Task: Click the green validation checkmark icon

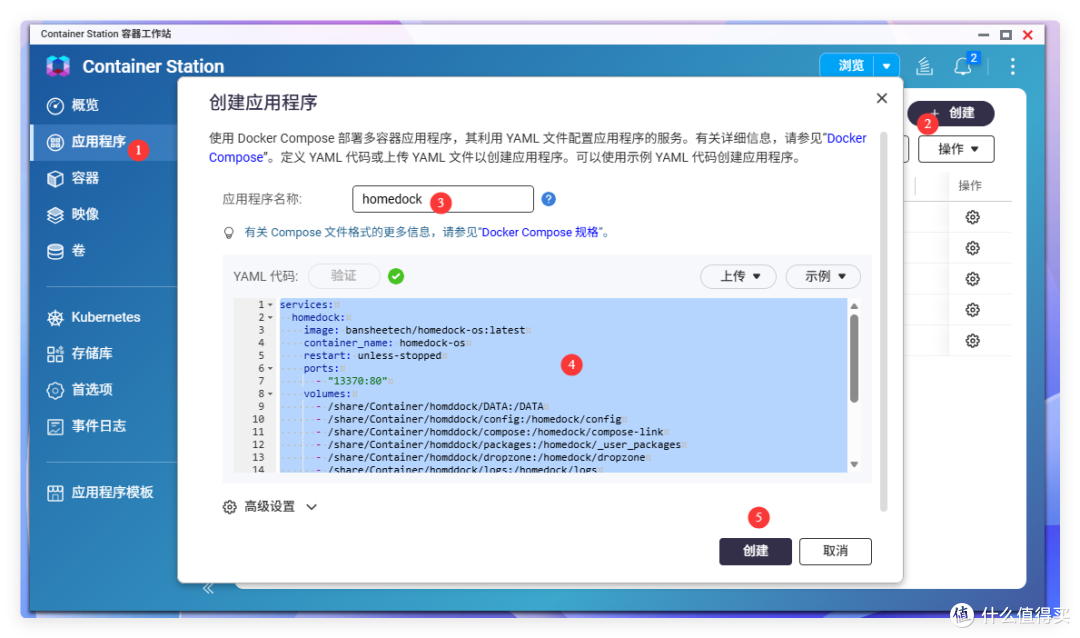Action: click(x=396, y=276)
